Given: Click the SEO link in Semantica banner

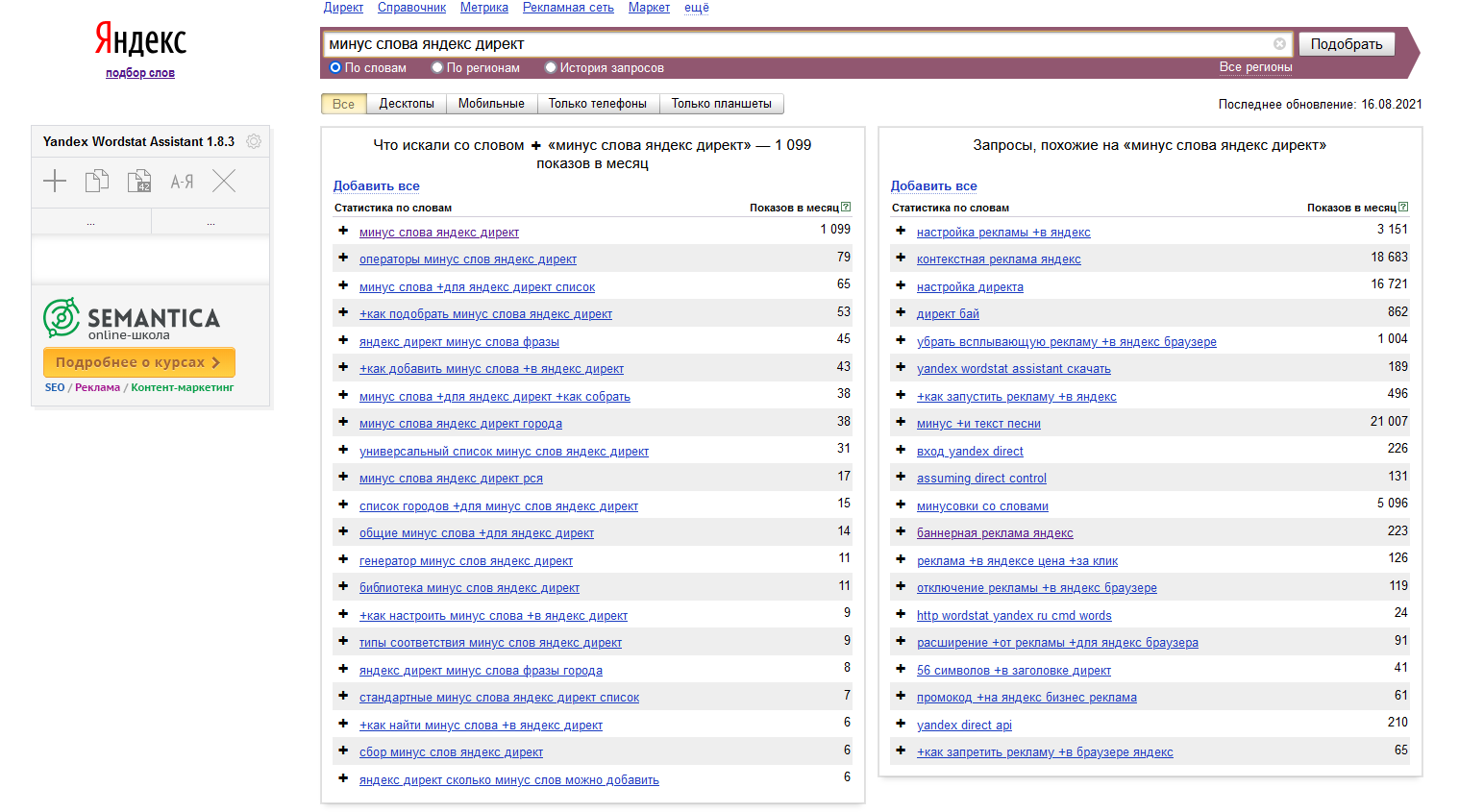Looking at the screenshot, I should pos(55,388).
